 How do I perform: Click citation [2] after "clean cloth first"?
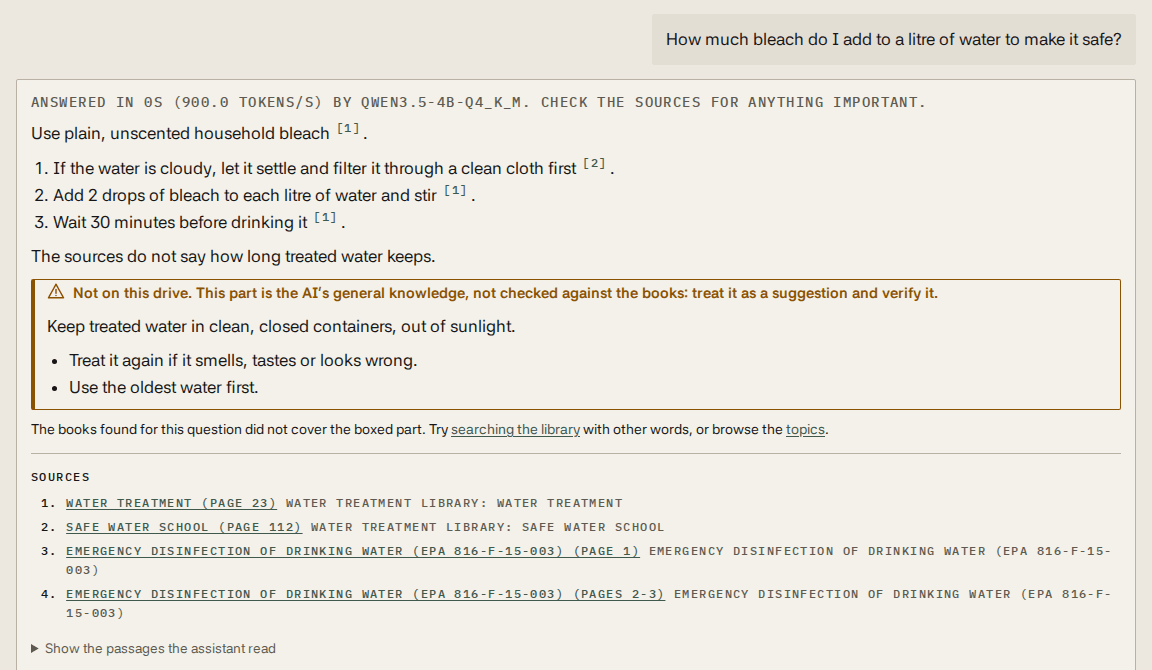point(594,163)
